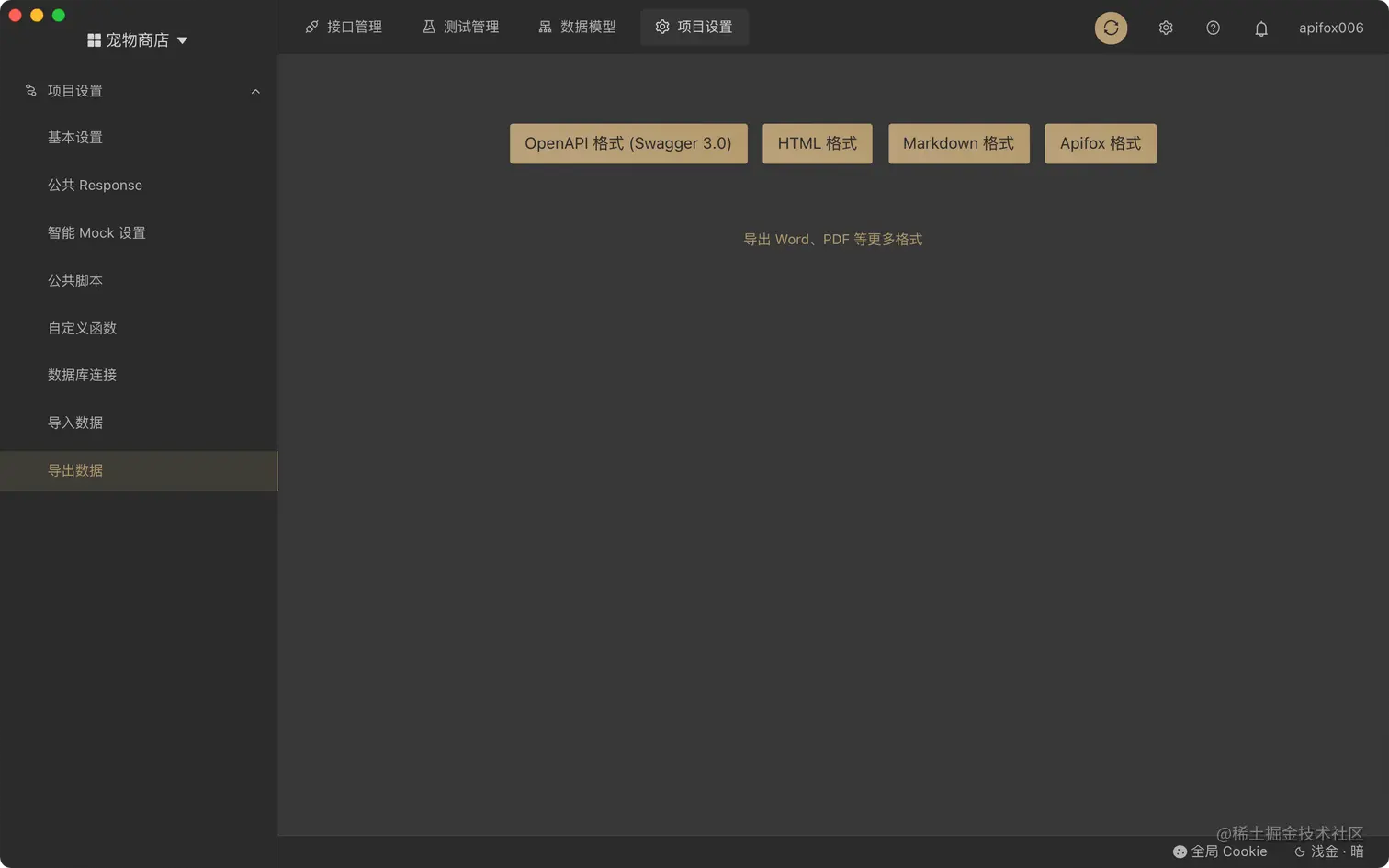Click 全局 Cookie text in status bar
This screenshot has width=1389, height=868.
[1229, 851]
